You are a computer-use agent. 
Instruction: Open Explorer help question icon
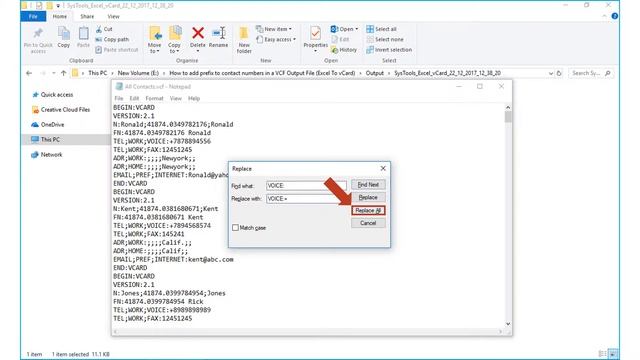point(615,16)
